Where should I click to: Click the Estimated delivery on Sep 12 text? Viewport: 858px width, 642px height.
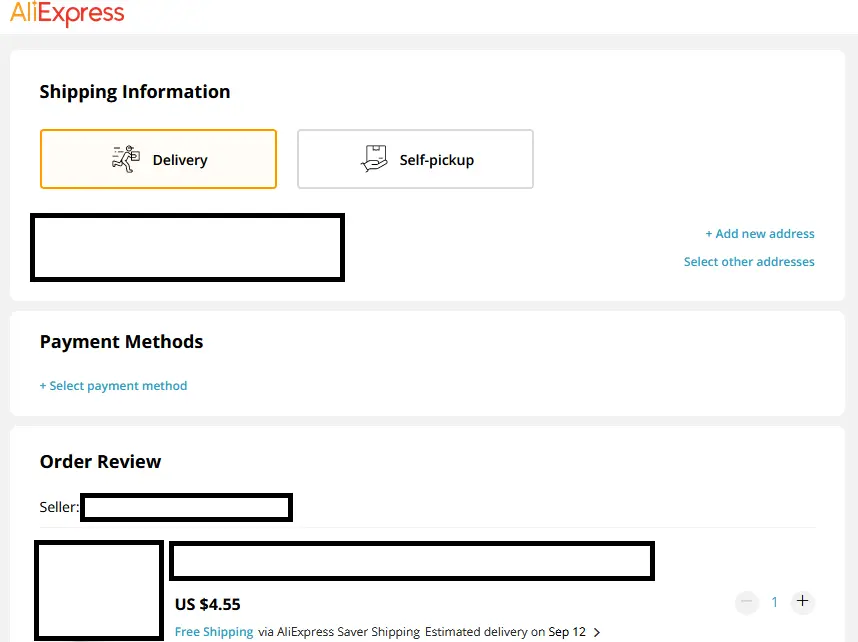click(x=505, y=632)
